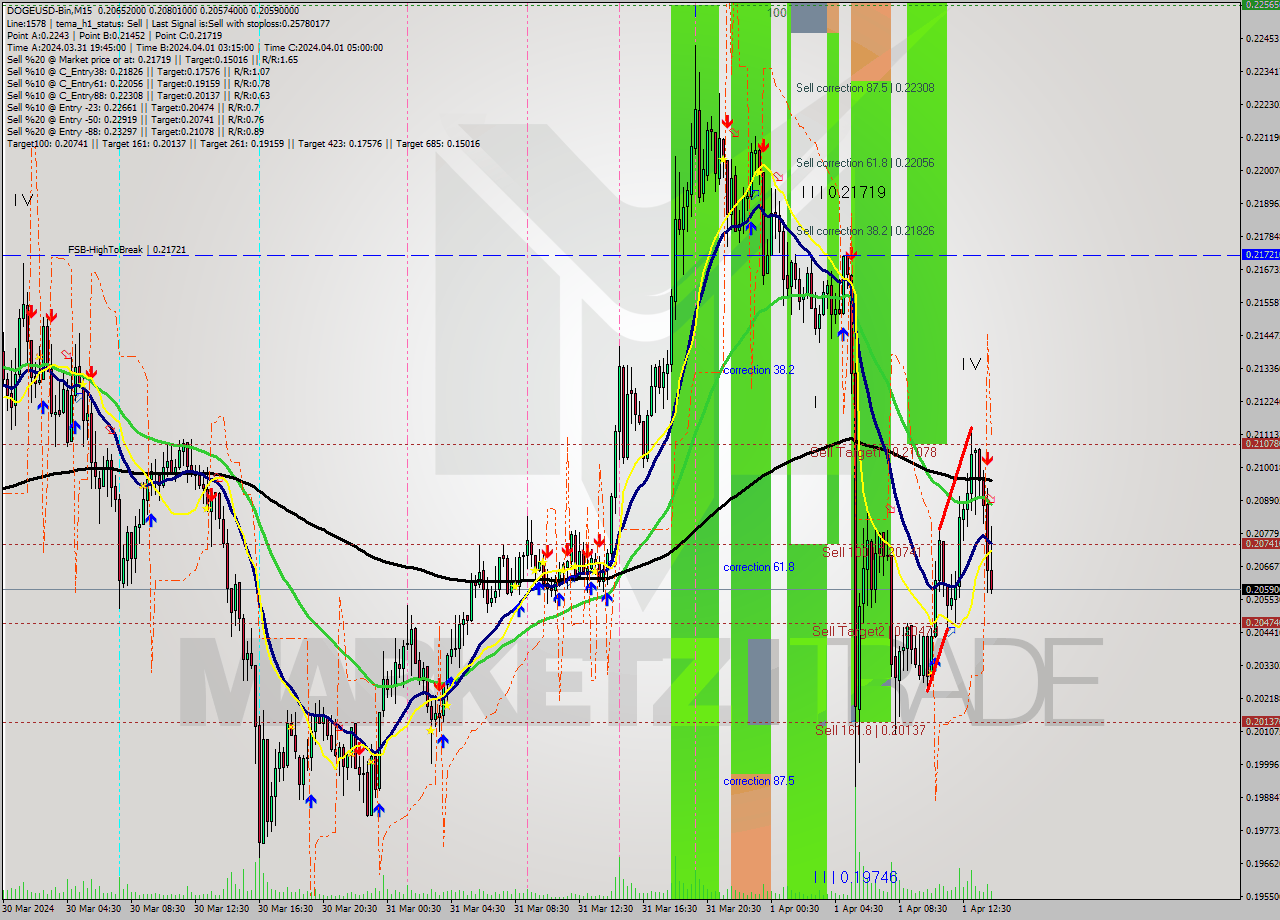
Task: Click the Sell correction 87.5 | 0.22308 label
Action: tap(865, 88)
